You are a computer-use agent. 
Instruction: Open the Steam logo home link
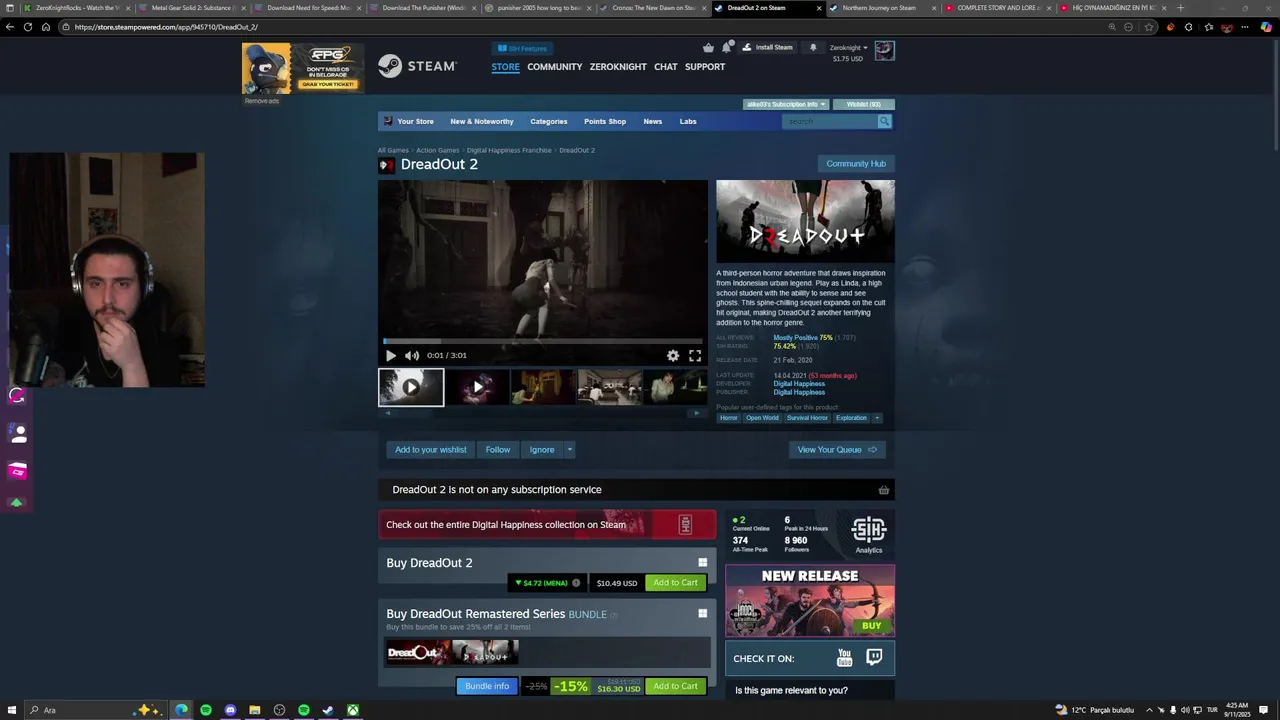tap(417, 66)
